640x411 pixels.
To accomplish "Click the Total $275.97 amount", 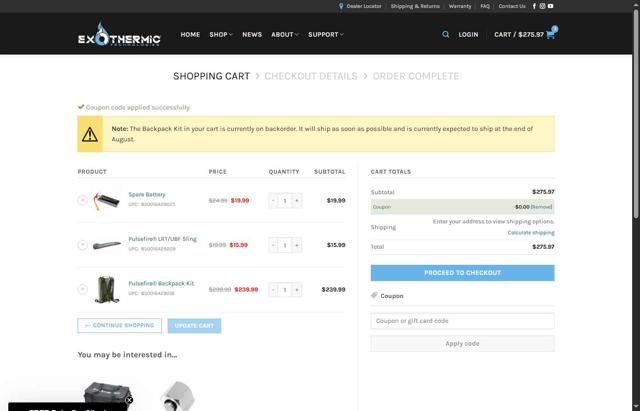I will 543,247.
